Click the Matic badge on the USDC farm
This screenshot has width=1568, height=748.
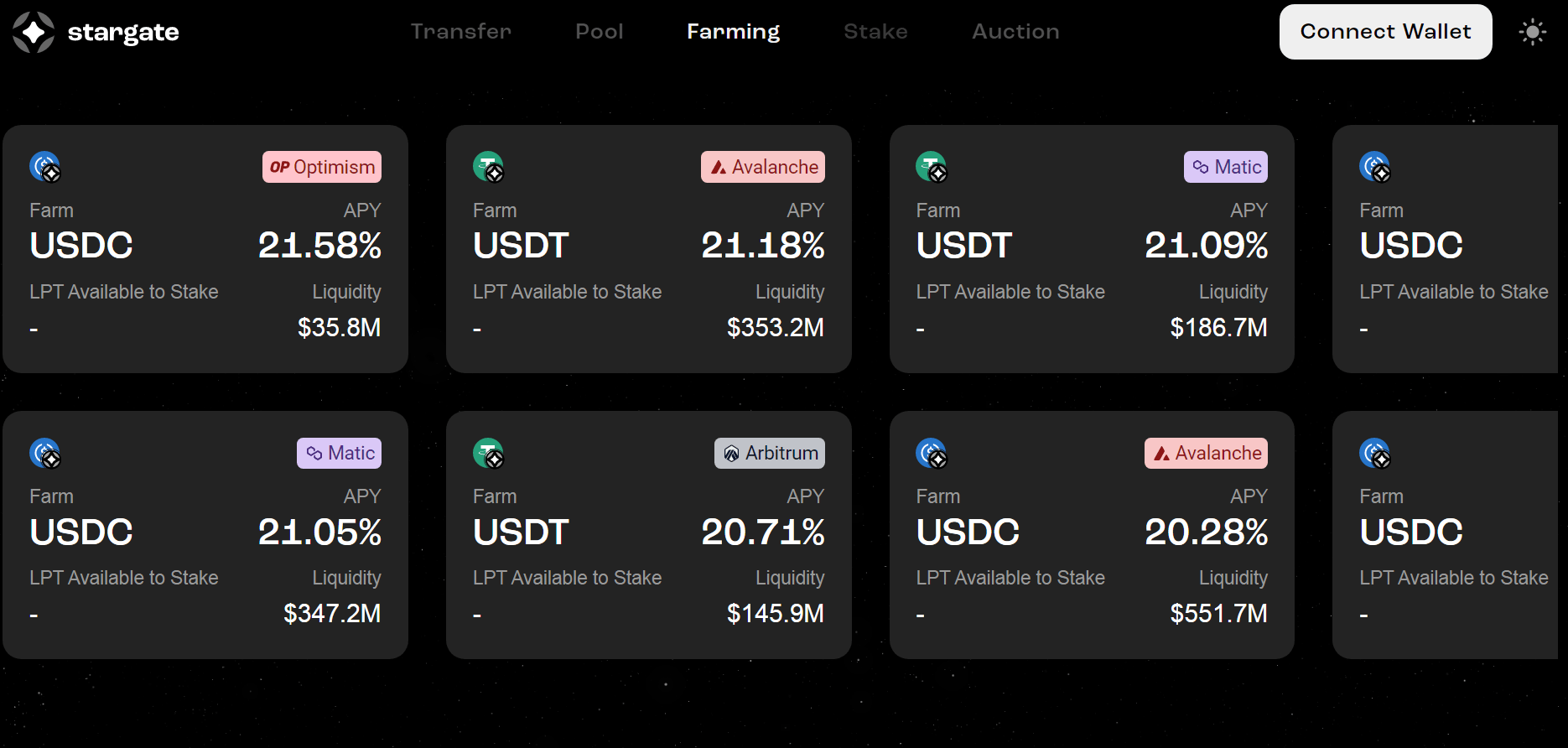tap(339, 453)
